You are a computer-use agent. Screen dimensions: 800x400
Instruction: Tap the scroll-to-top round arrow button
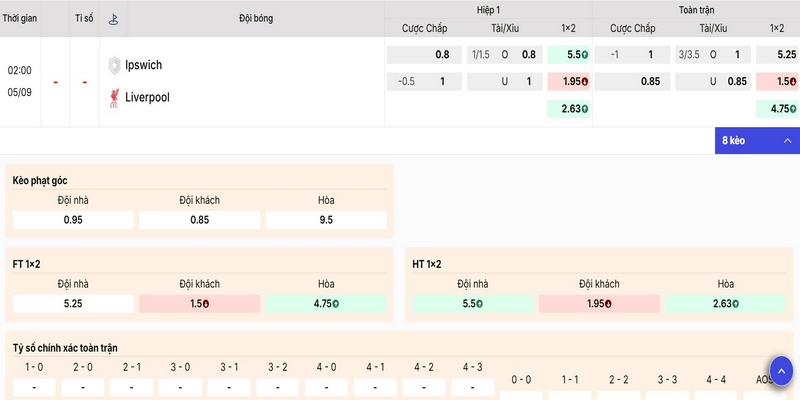click(x=781, y=373)
